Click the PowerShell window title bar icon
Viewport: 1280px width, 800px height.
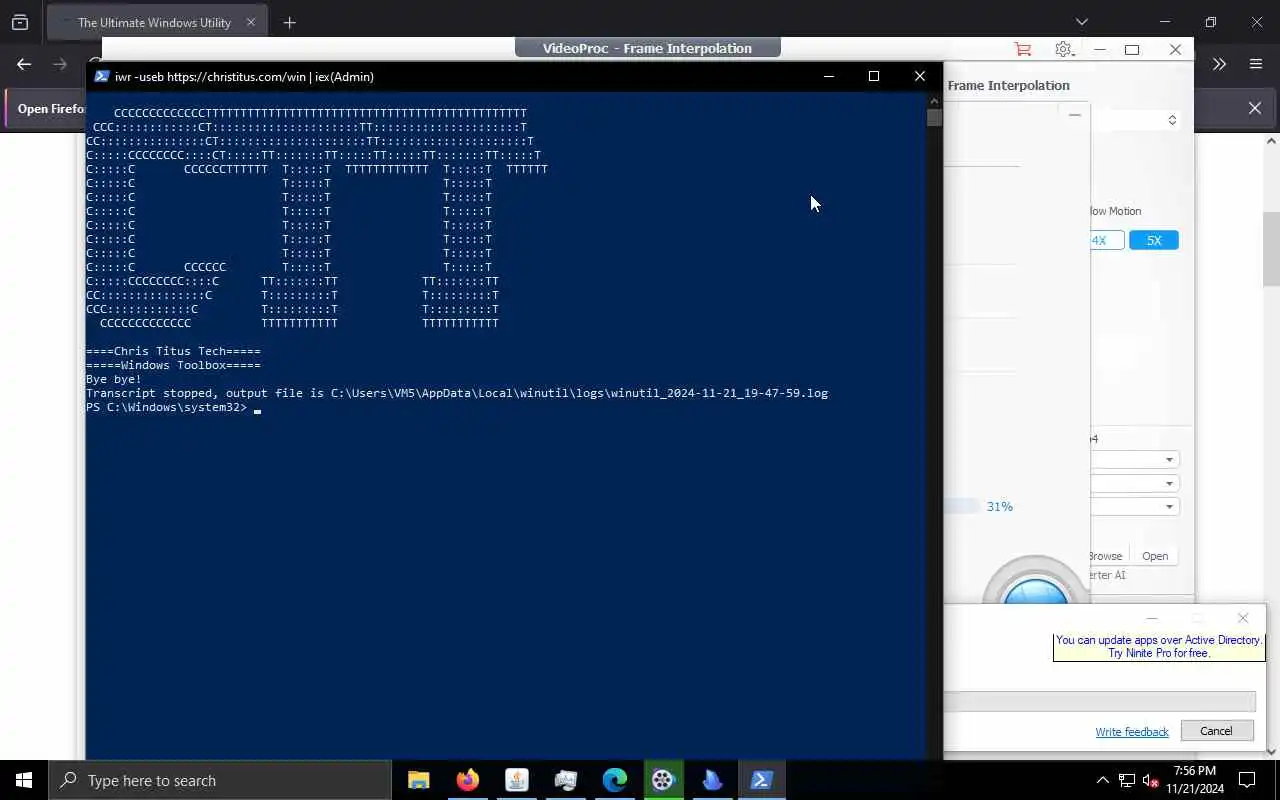tap(102, 76)
